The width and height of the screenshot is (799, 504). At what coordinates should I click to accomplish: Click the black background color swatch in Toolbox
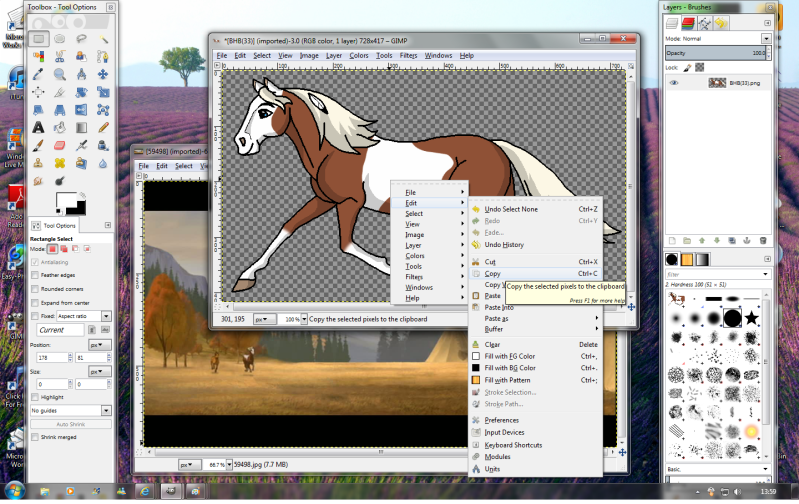click(x=79, y=209)
